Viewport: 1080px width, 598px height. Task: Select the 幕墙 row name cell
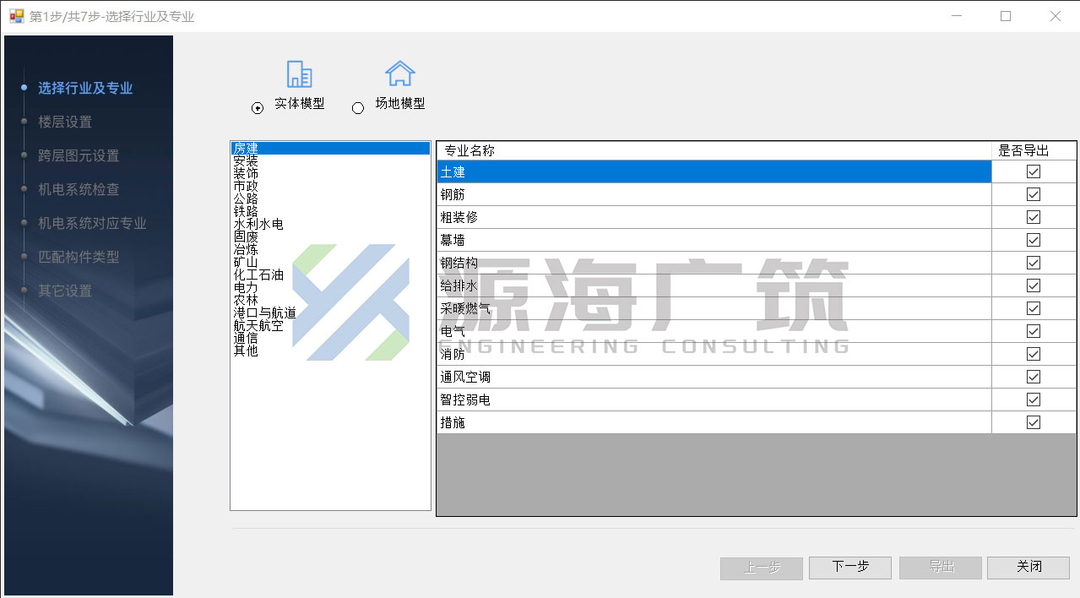pos(714,240)
